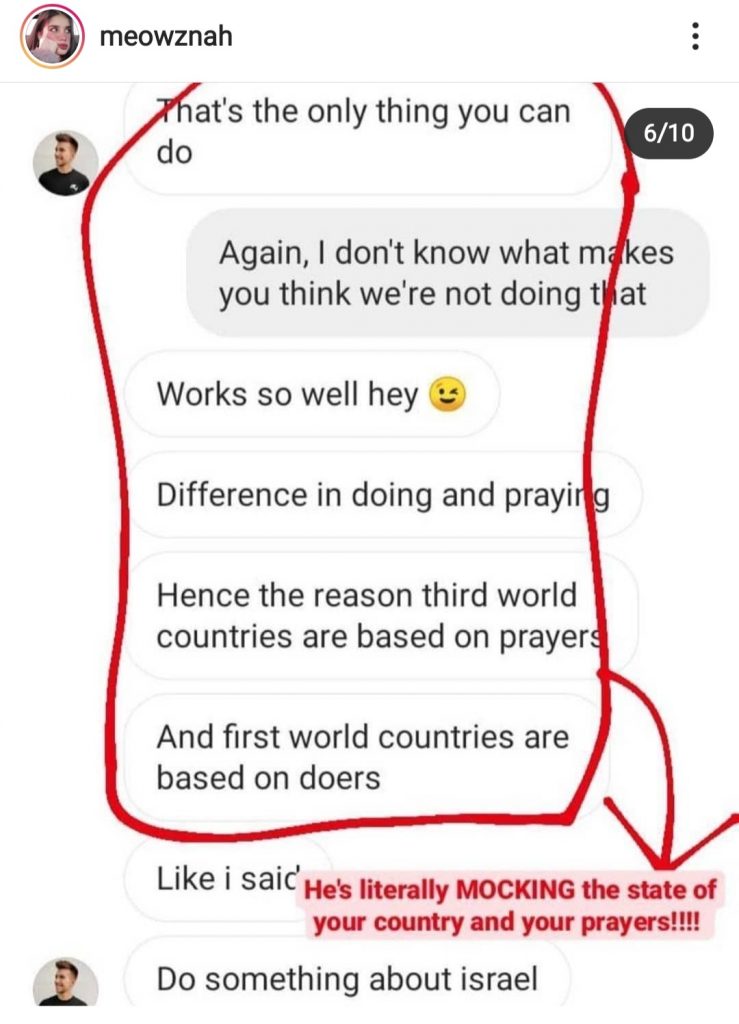This screenshot has width=739, height=1024.
Task: Tap the "Works so well hey" message bubble
Action: pyautogui.click(x=312, y=394)
